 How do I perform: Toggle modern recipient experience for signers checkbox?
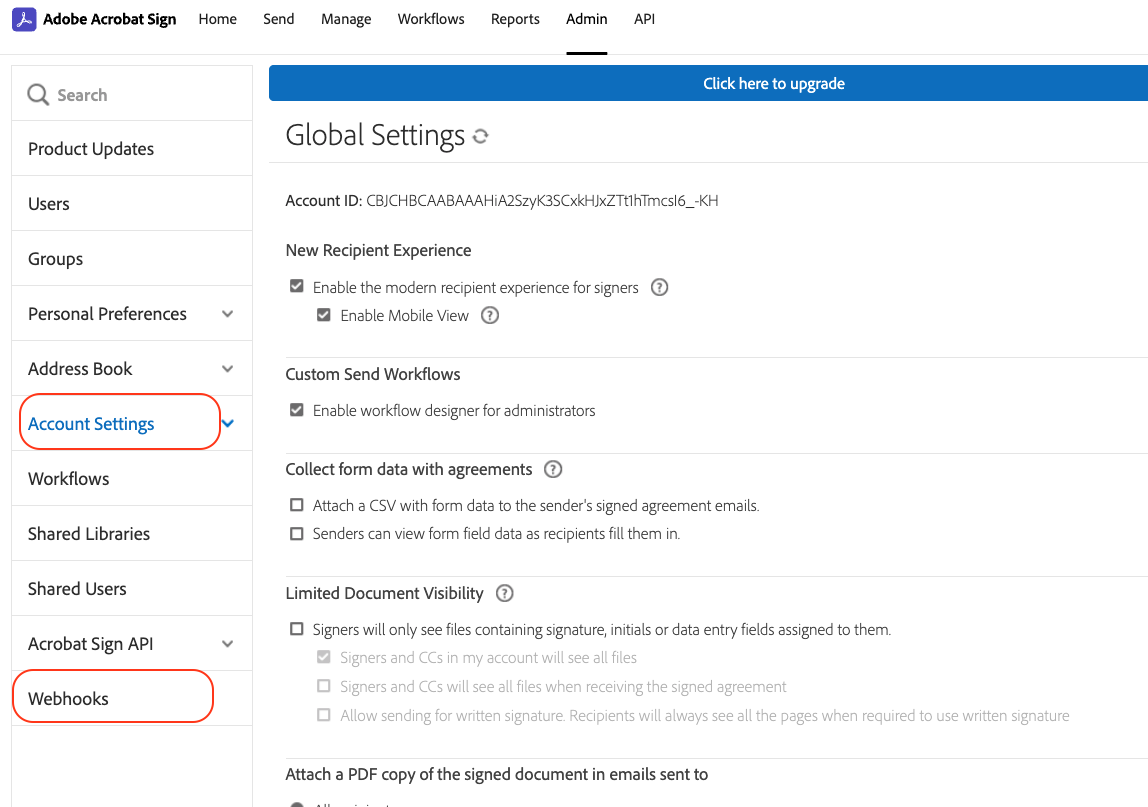point(297,286)
